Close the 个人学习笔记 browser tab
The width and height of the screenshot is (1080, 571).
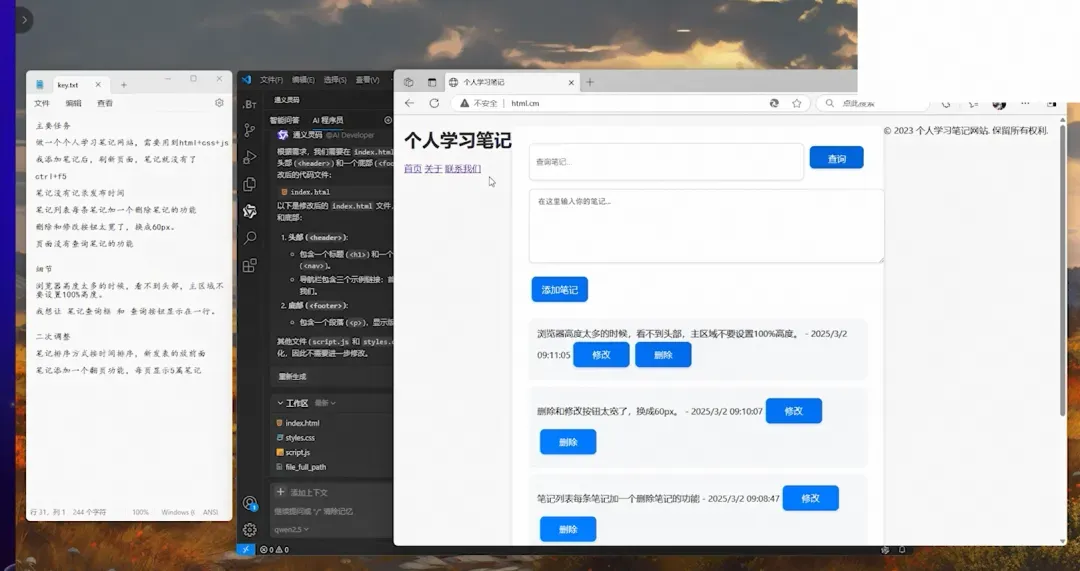(x=571, y=82)
